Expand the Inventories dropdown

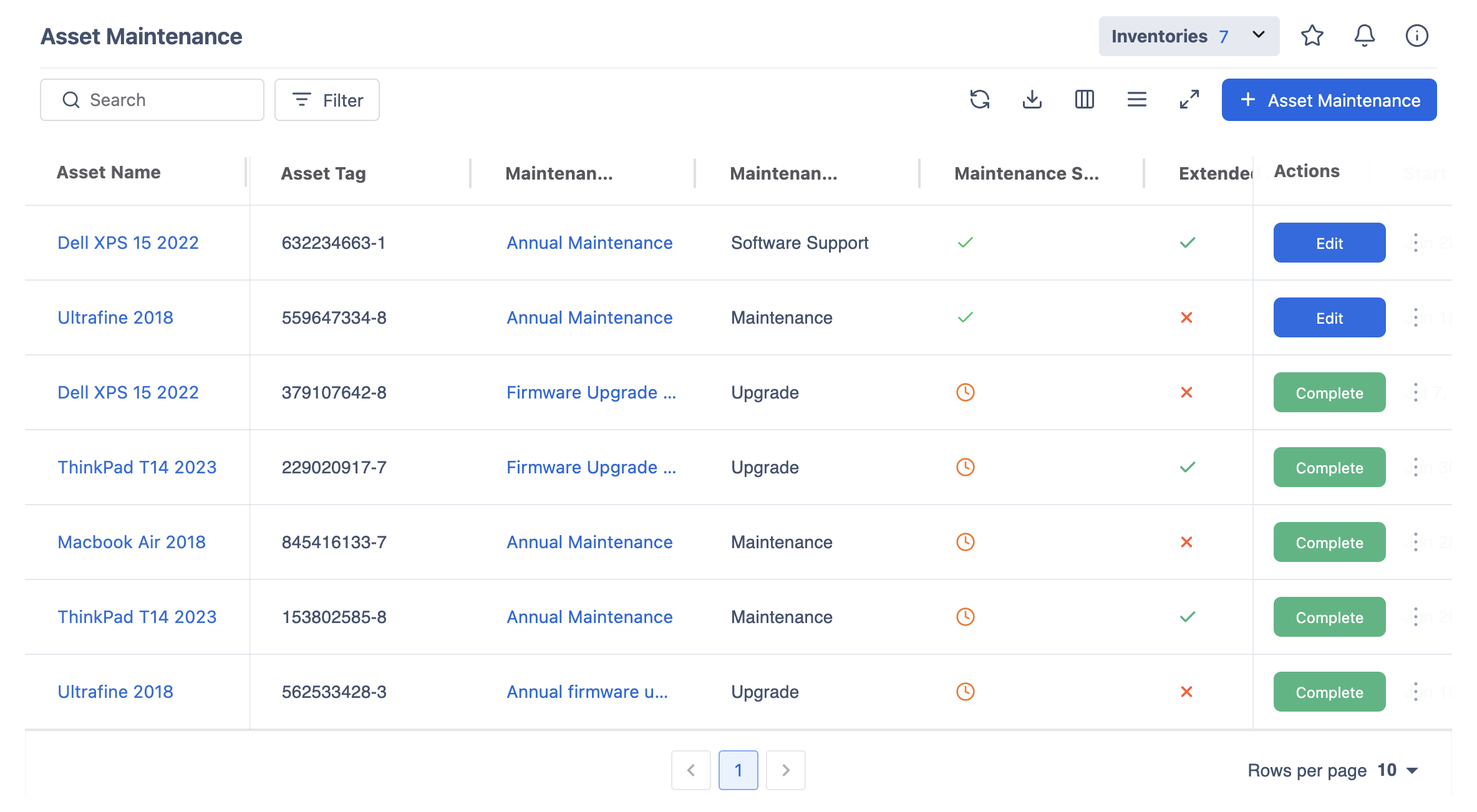pos(1189,36)
